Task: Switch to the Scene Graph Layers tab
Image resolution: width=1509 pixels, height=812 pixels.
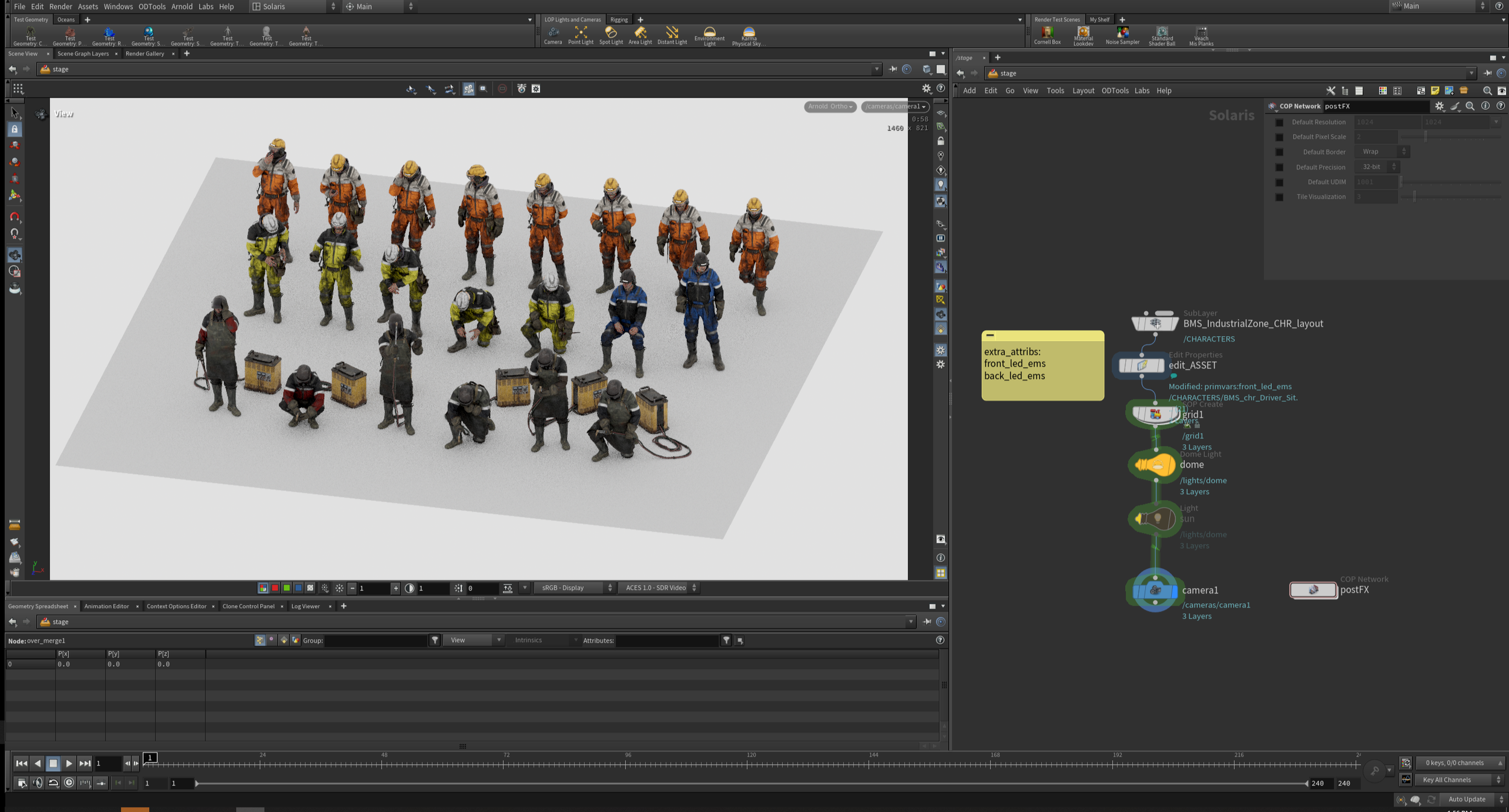Action: pyautogui.click(x=83, y=54)
